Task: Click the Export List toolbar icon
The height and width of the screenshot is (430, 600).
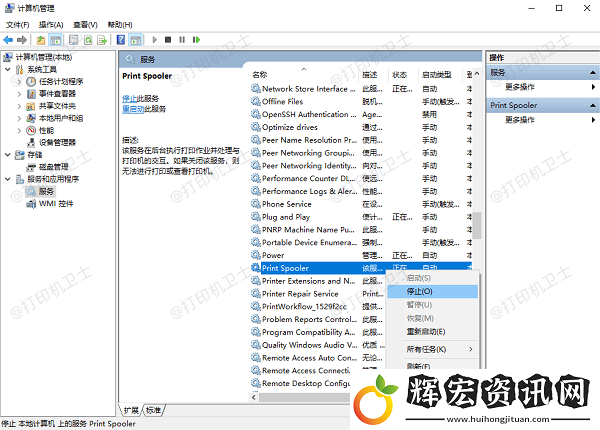Action: tap(102, 40)
